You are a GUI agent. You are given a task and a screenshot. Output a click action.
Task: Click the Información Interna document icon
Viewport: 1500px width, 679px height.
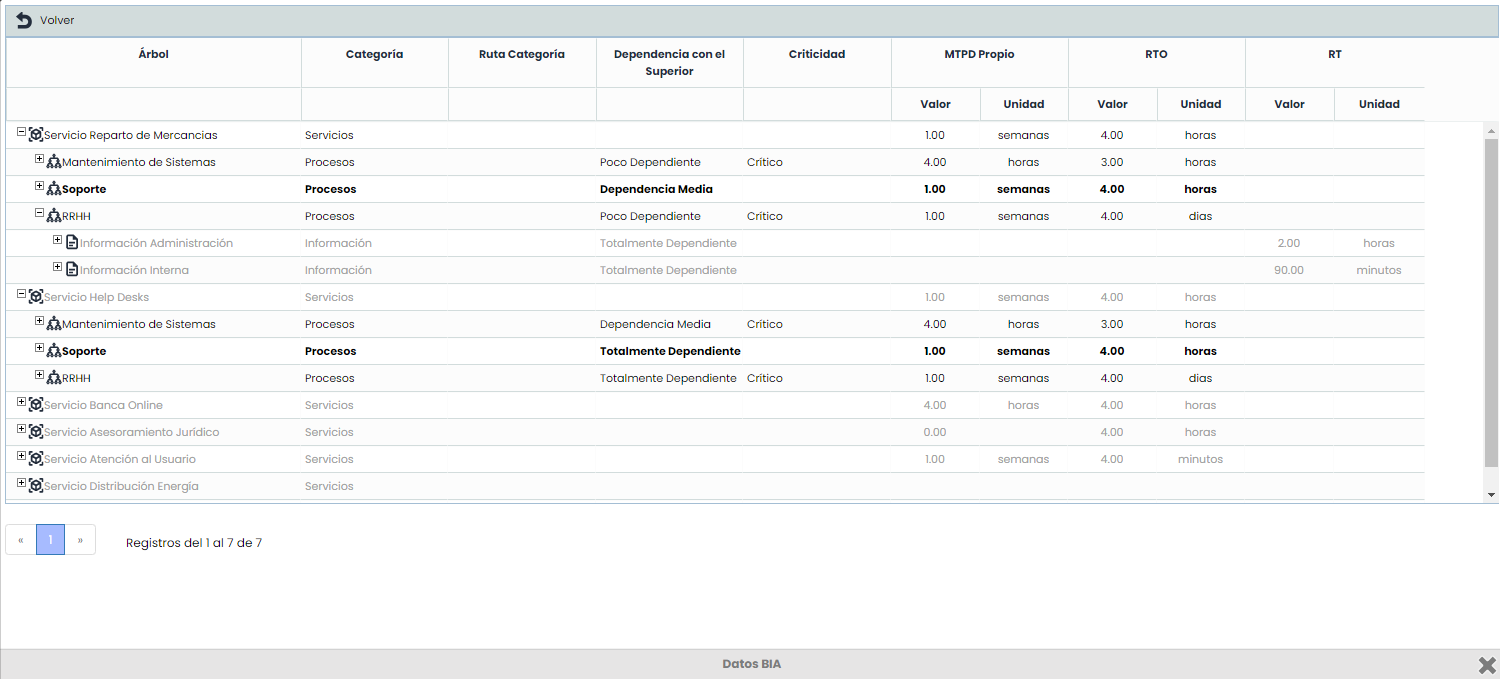(x=72, y=270)
